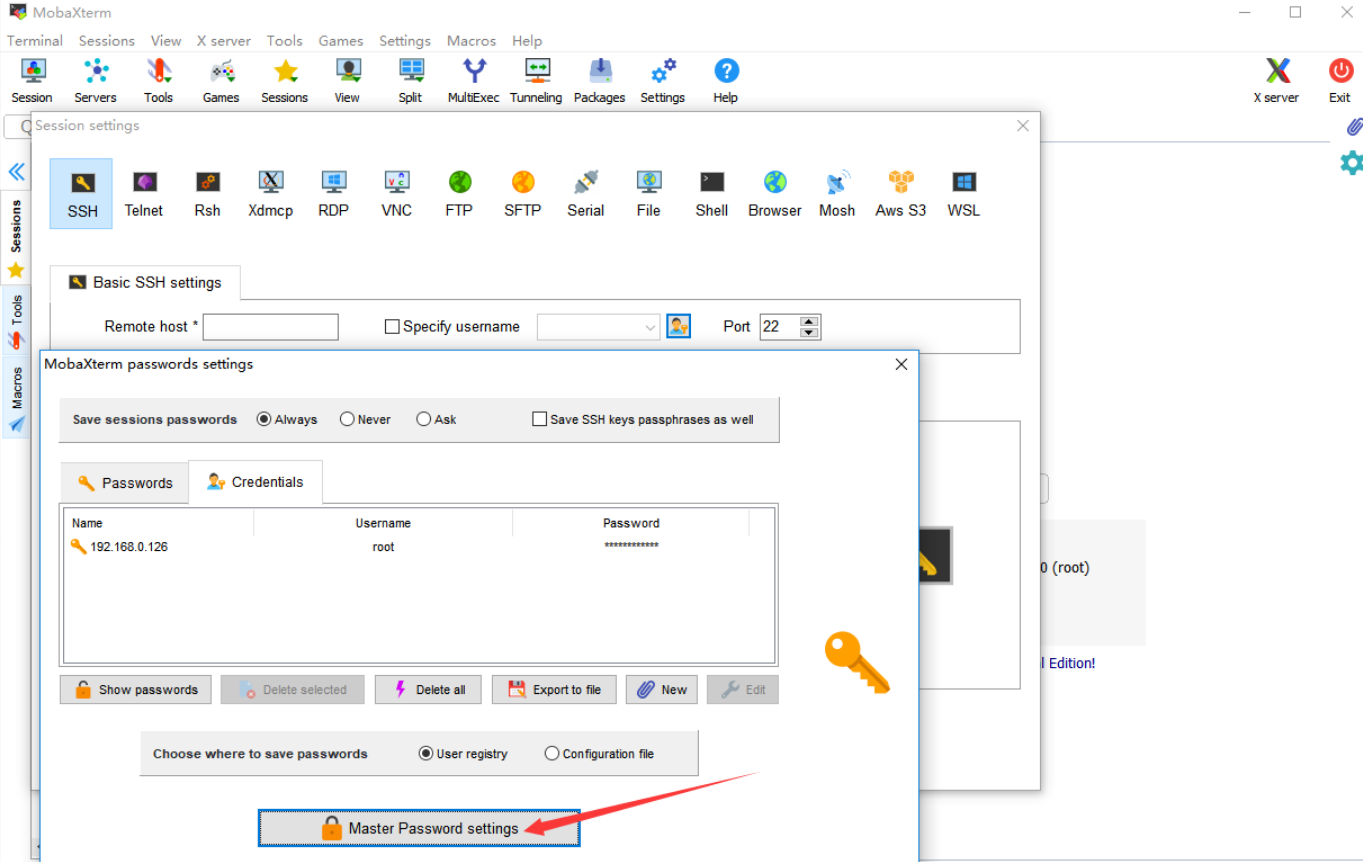Screen dimensions: 1363x862
Task: Click the Split toolbar icon
Action: pos(410,80)
